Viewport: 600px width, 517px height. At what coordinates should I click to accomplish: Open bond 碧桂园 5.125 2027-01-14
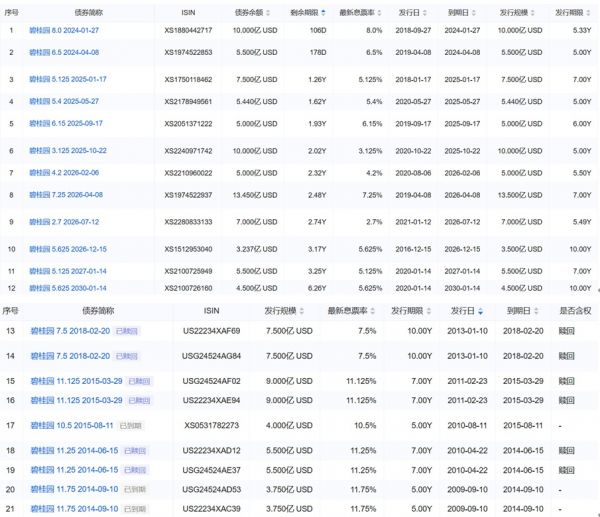pyautogui.click(x=68, y=271)
